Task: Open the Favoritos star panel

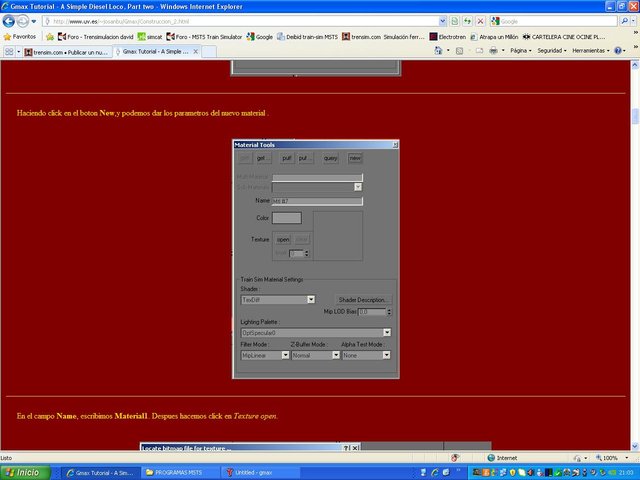Action: (x=20, y=36)
